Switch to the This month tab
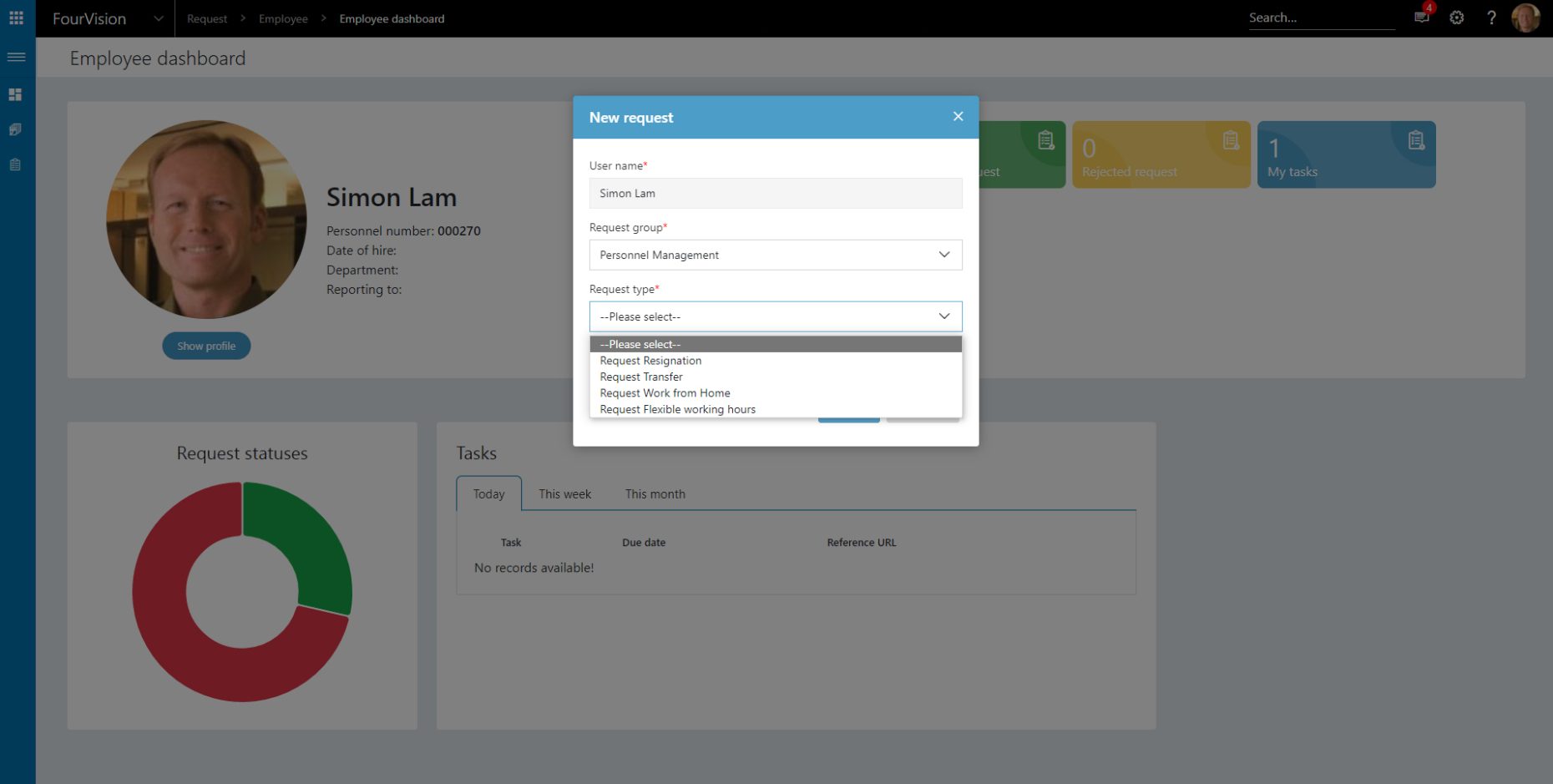This screenshot has height=784, width=1553. point(655,493)
